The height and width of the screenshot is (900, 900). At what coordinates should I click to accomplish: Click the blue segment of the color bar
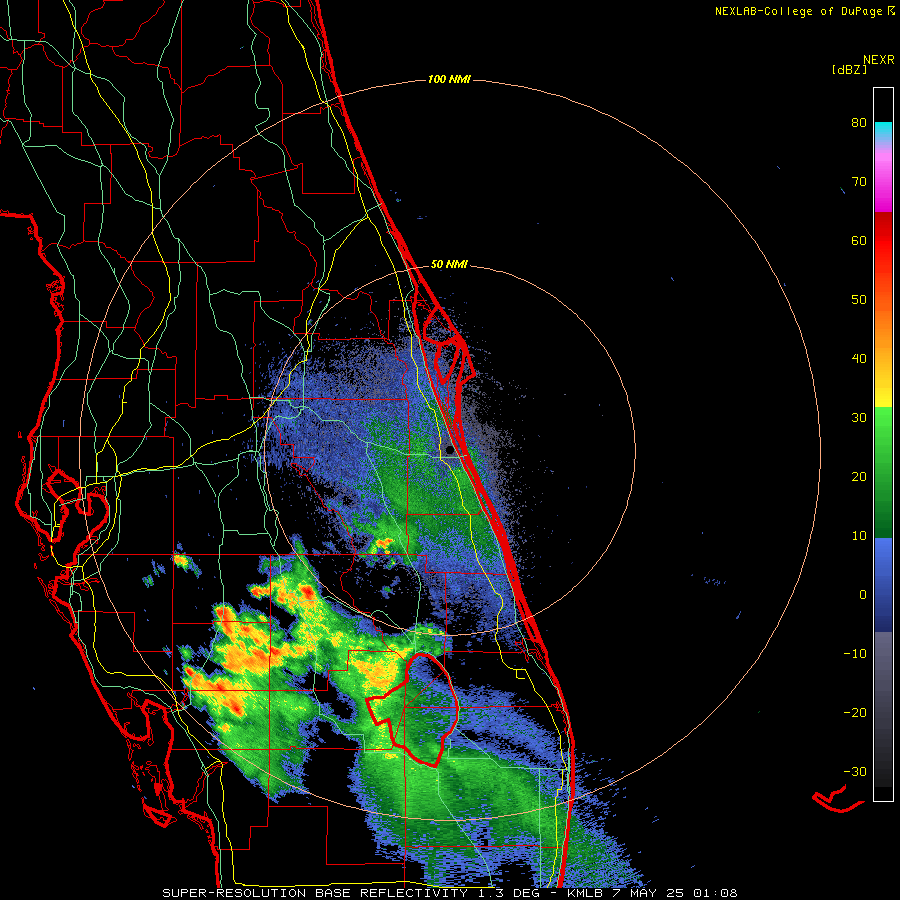click(x=883, y=585)
